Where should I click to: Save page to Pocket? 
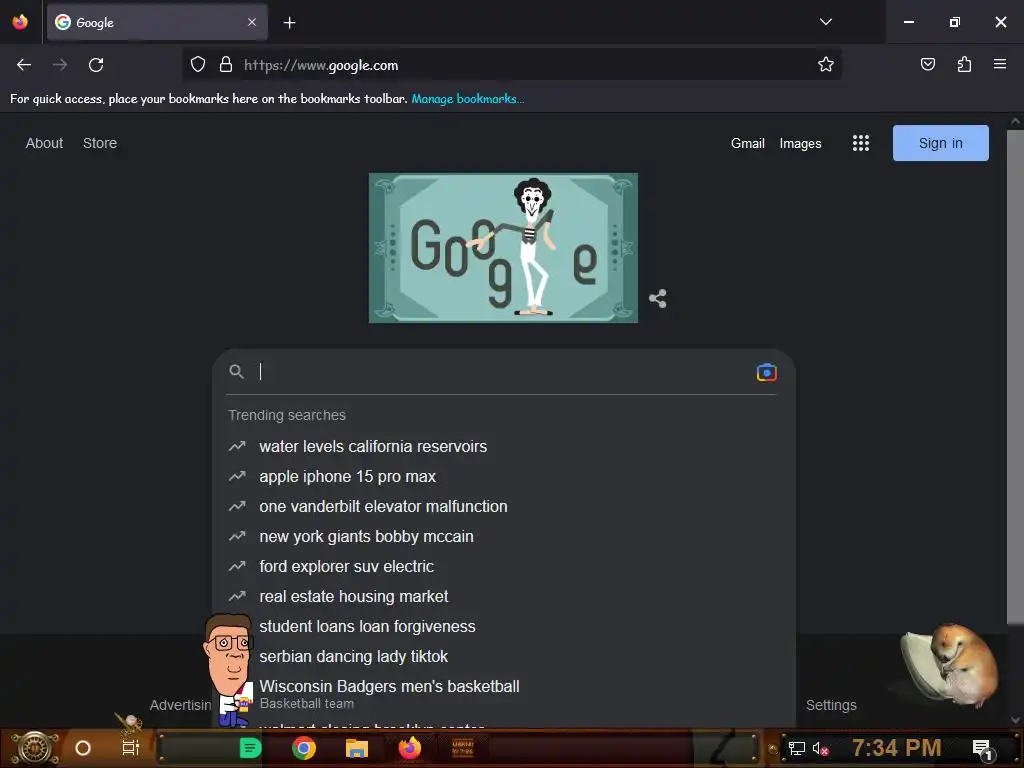(927, 64)
